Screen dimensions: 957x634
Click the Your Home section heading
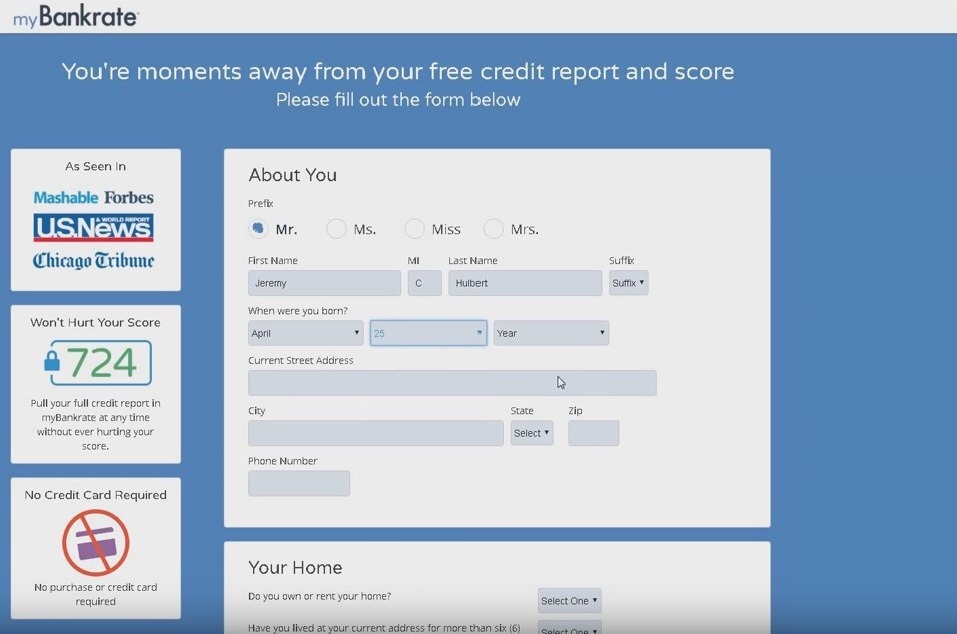pyautogui.click(x=294, y=567)
